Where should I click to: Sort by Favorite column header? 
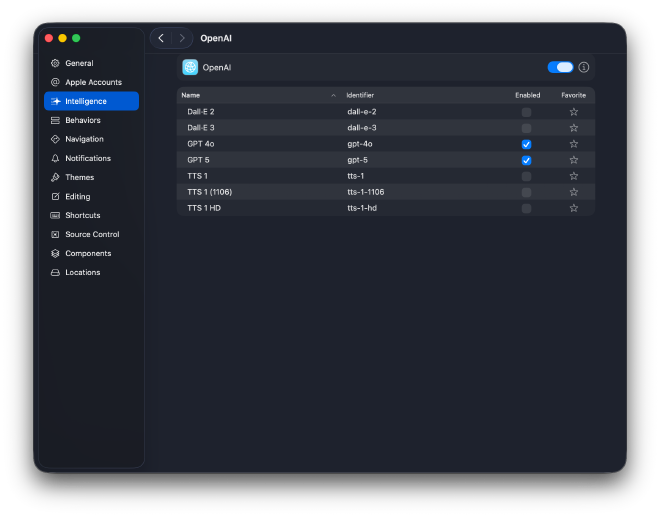(573, 95)
